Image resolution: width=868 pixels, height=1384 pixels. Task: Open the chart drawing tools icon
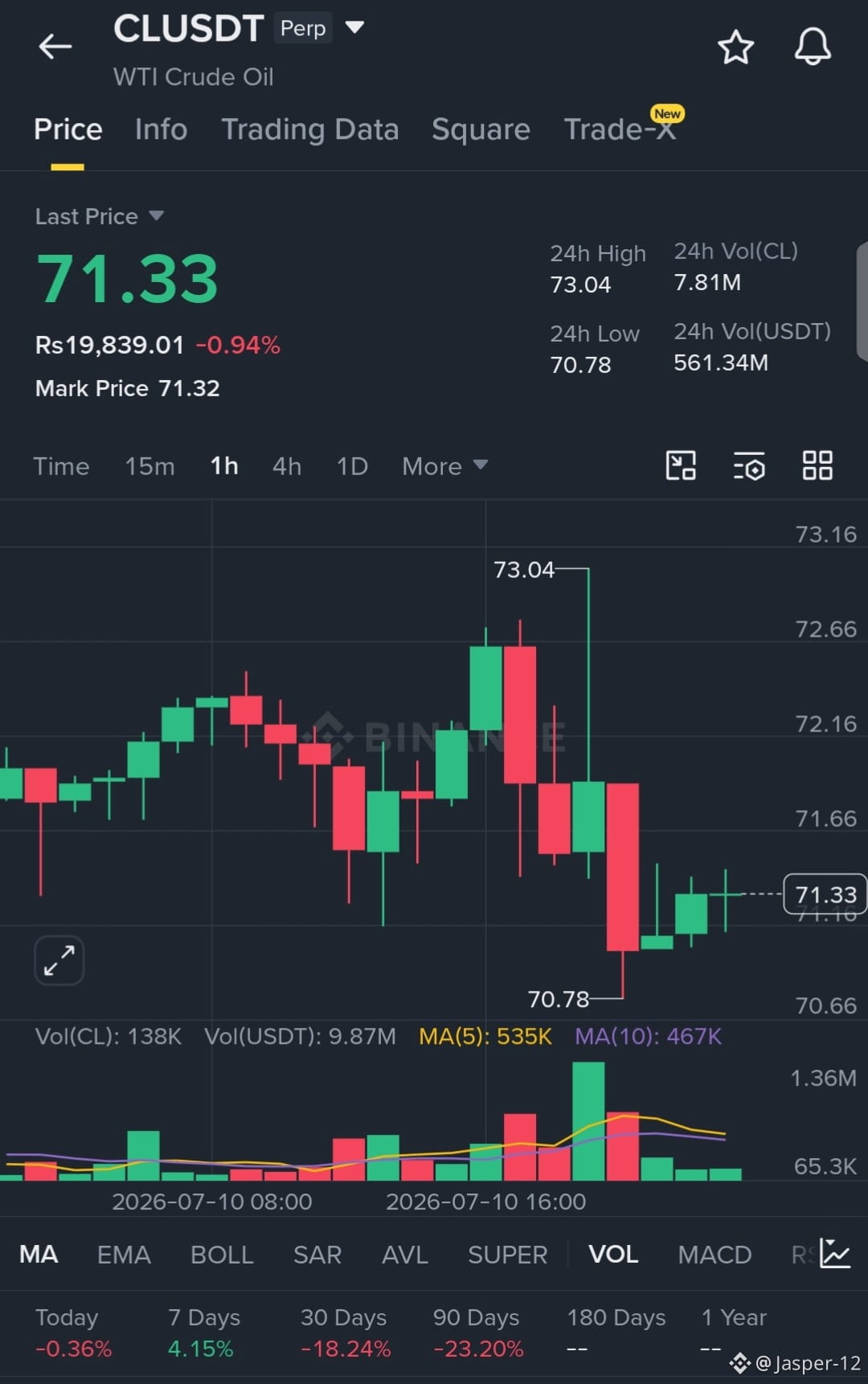681,465
